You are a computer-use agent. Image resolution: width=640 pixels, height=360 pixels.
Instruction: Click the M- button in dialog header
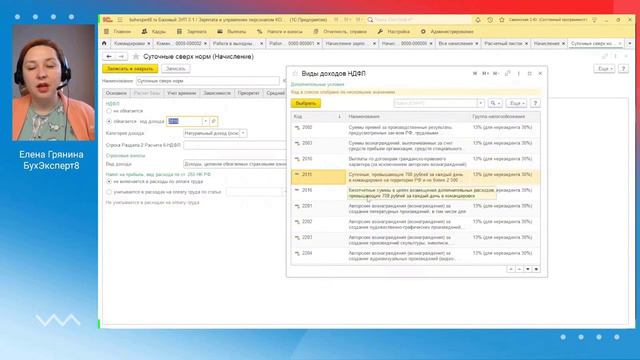pyautogui.click(x=496, y=73)
